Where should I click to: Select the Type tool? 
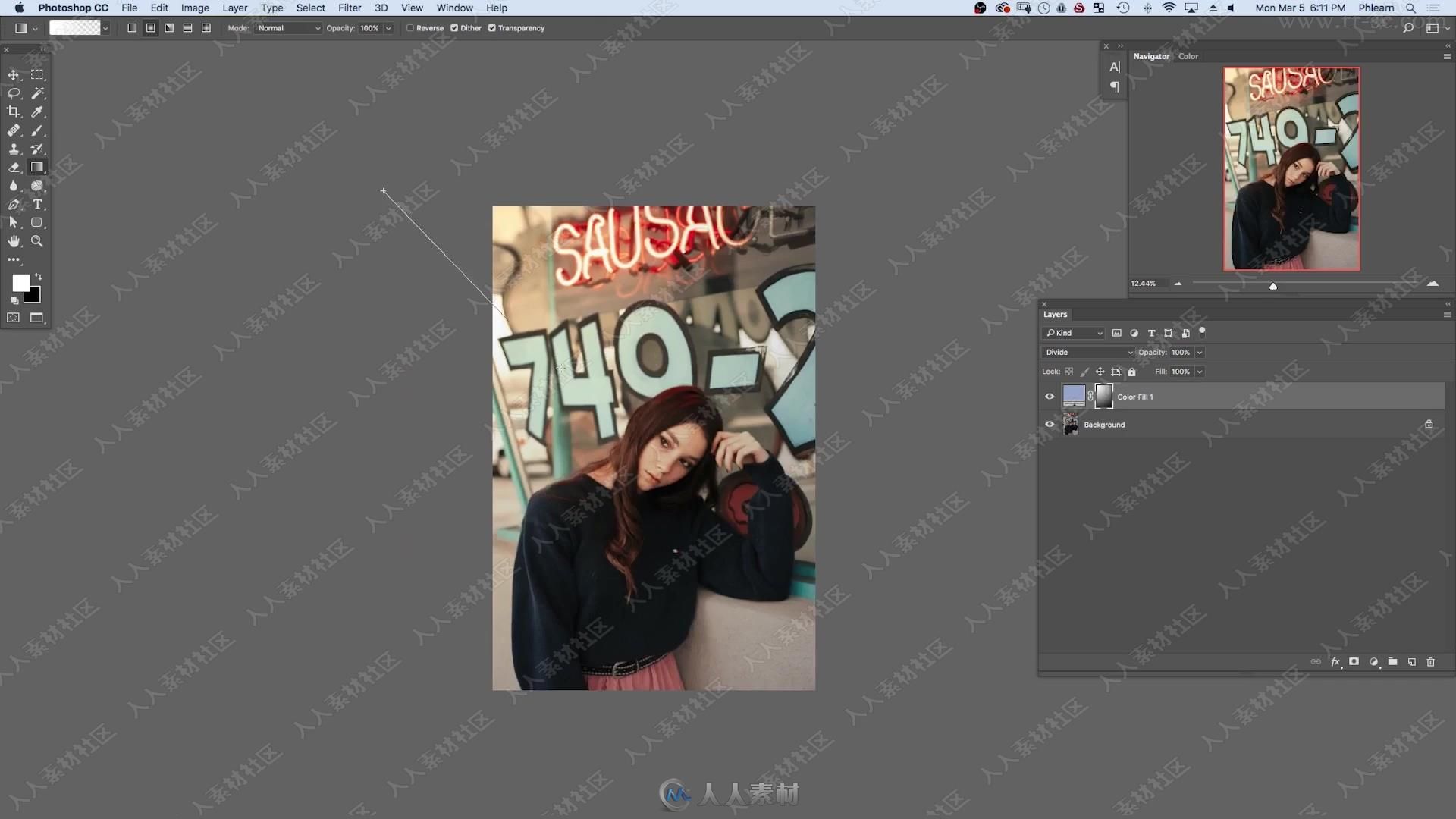(37, 204)
